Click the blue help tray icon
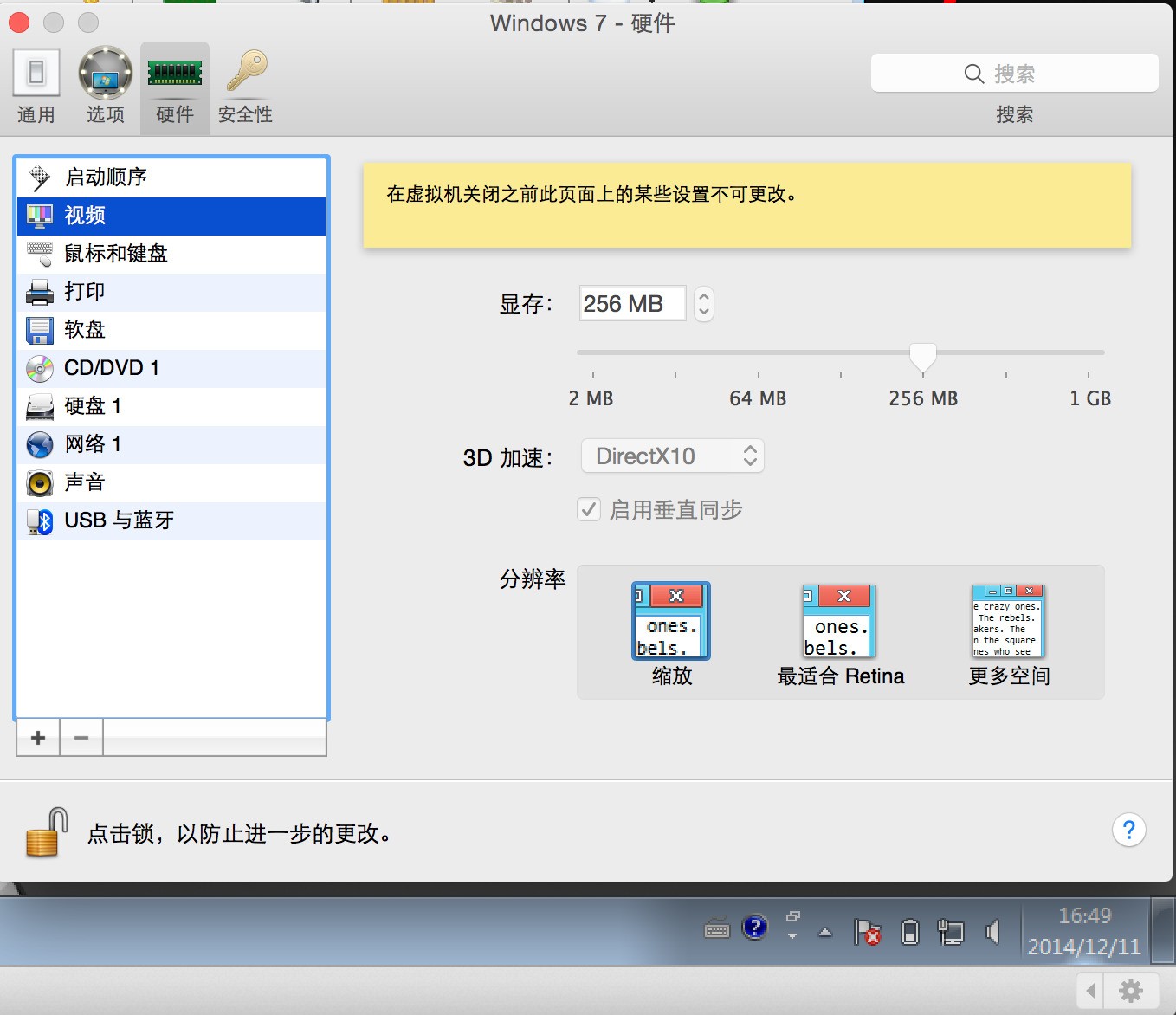 (x=755, y=928)
